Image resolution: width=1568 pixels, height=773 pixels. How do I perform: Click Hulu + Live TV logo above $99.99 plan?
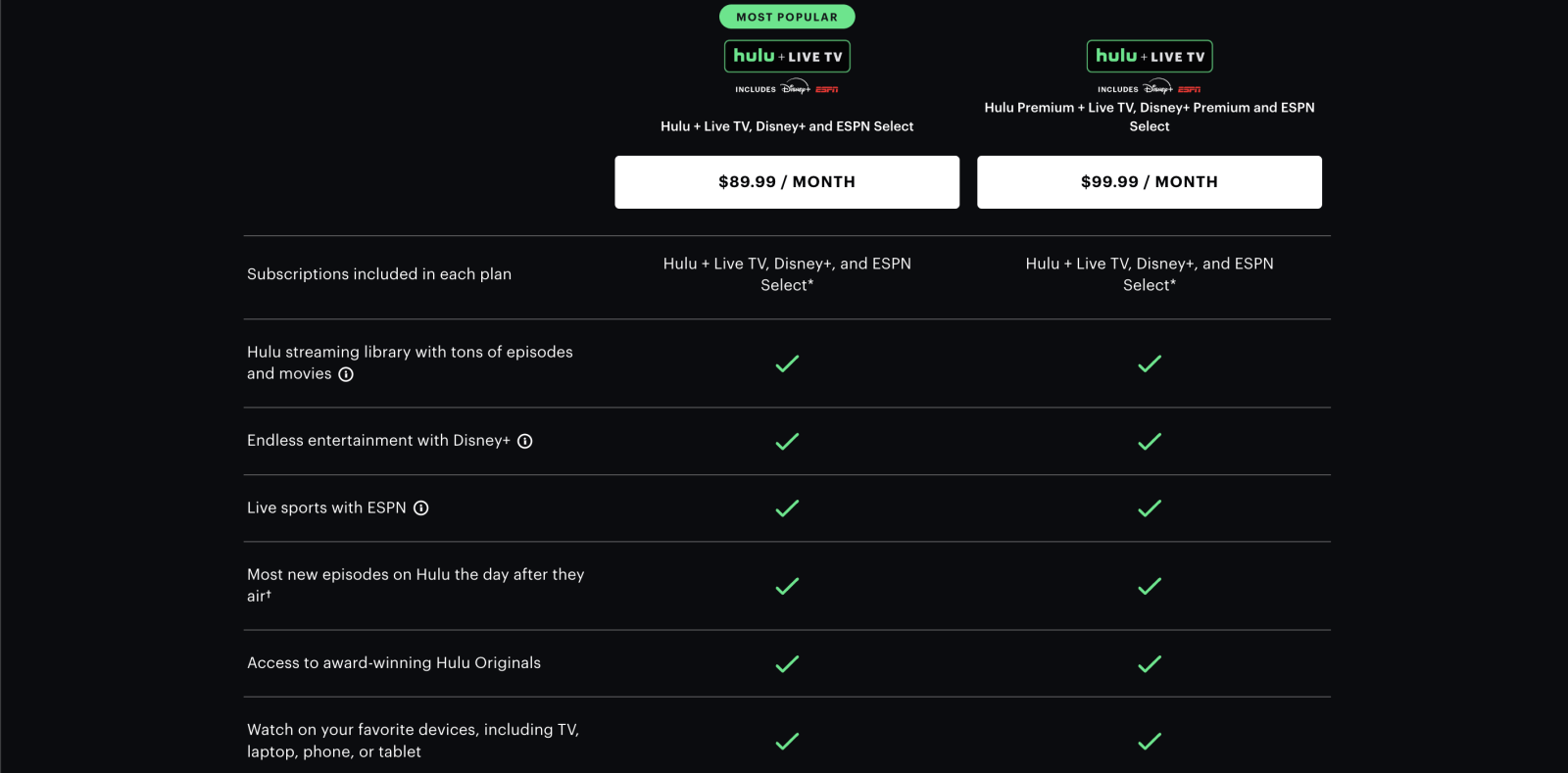click(x=1150, y=56)
